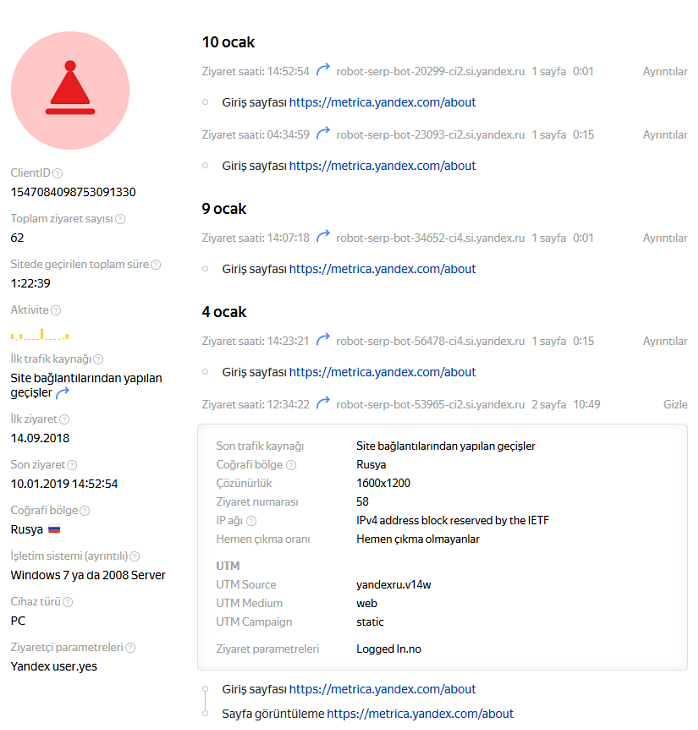Viewport: 698px width, 730px height.
Task: Click Logged In.no parameter value
Action: click(x=389, y=649)
